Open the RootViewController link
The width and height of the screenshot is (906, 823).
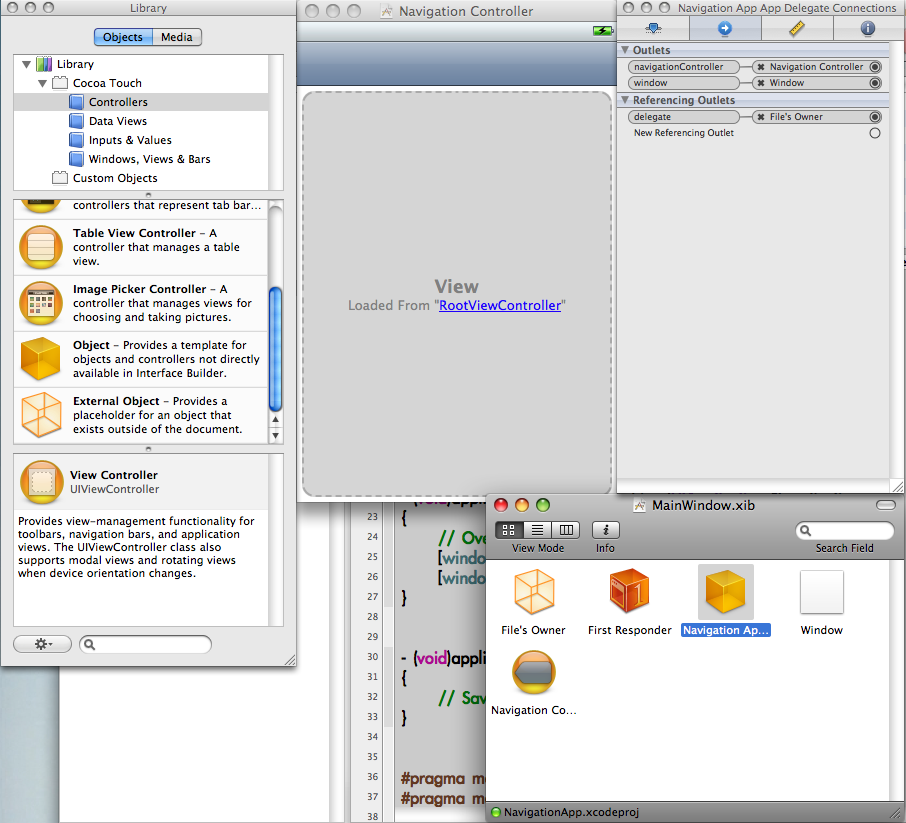[x=500, y=305]
